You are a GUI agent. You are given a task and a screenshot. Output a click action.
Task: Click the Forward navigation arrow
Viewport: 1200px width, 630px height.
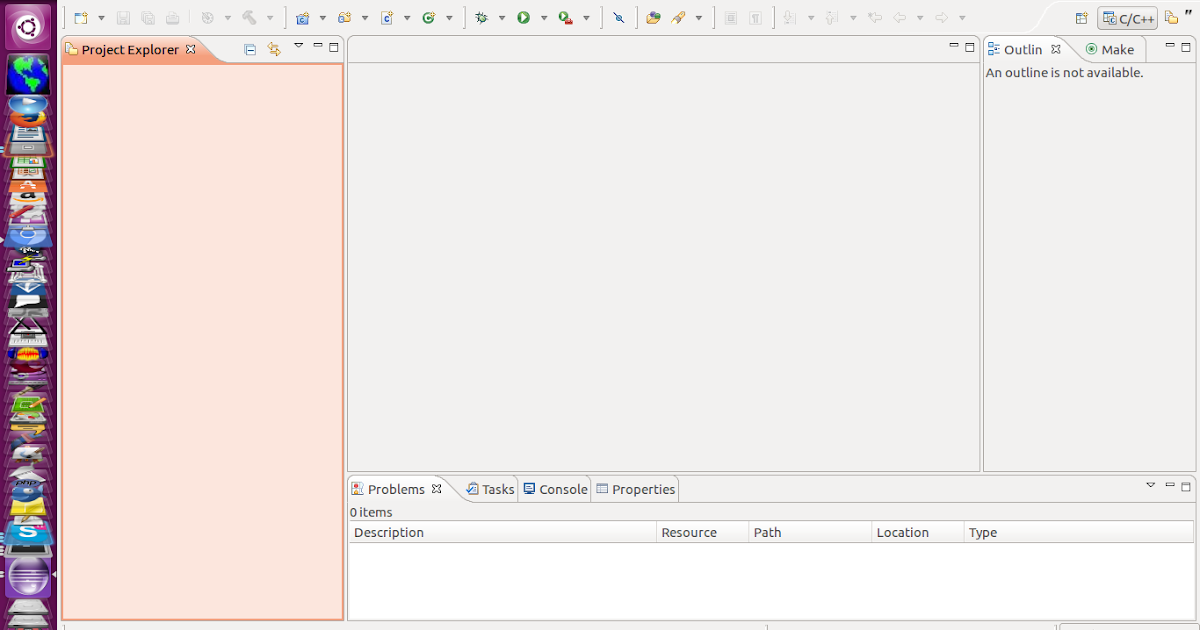[x=941, y=18]
